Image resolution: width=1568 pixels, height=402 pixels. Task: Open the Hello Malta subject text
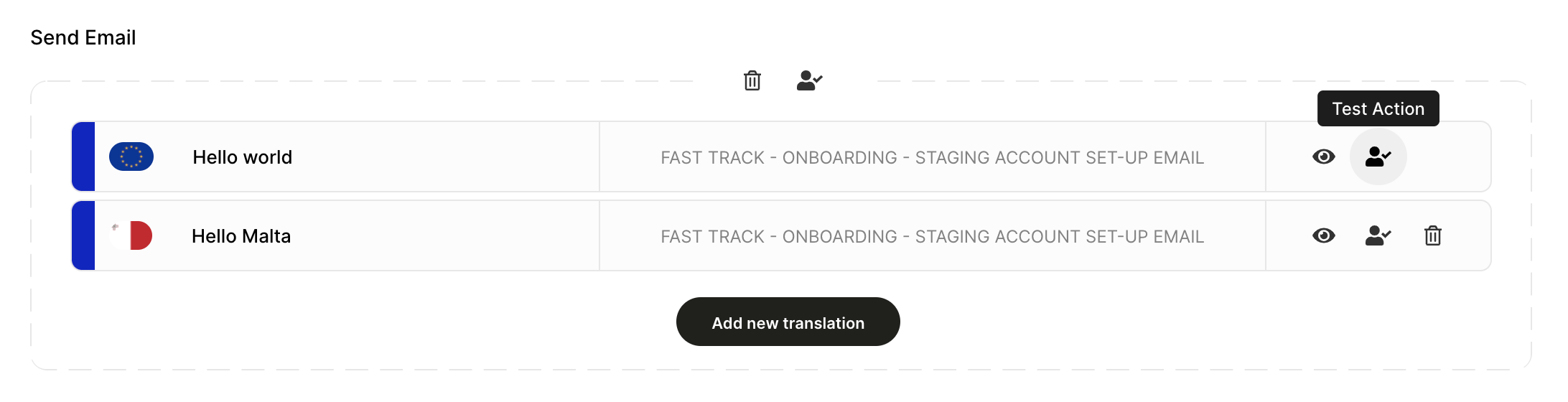pos(241,236)
